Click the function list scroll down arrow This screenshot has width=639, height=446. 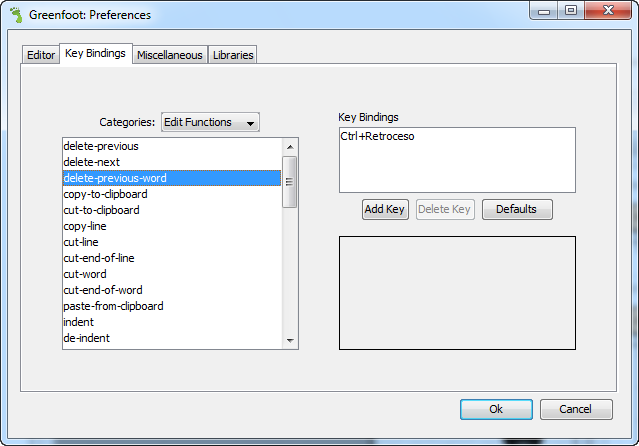click(x=290, y=340)
